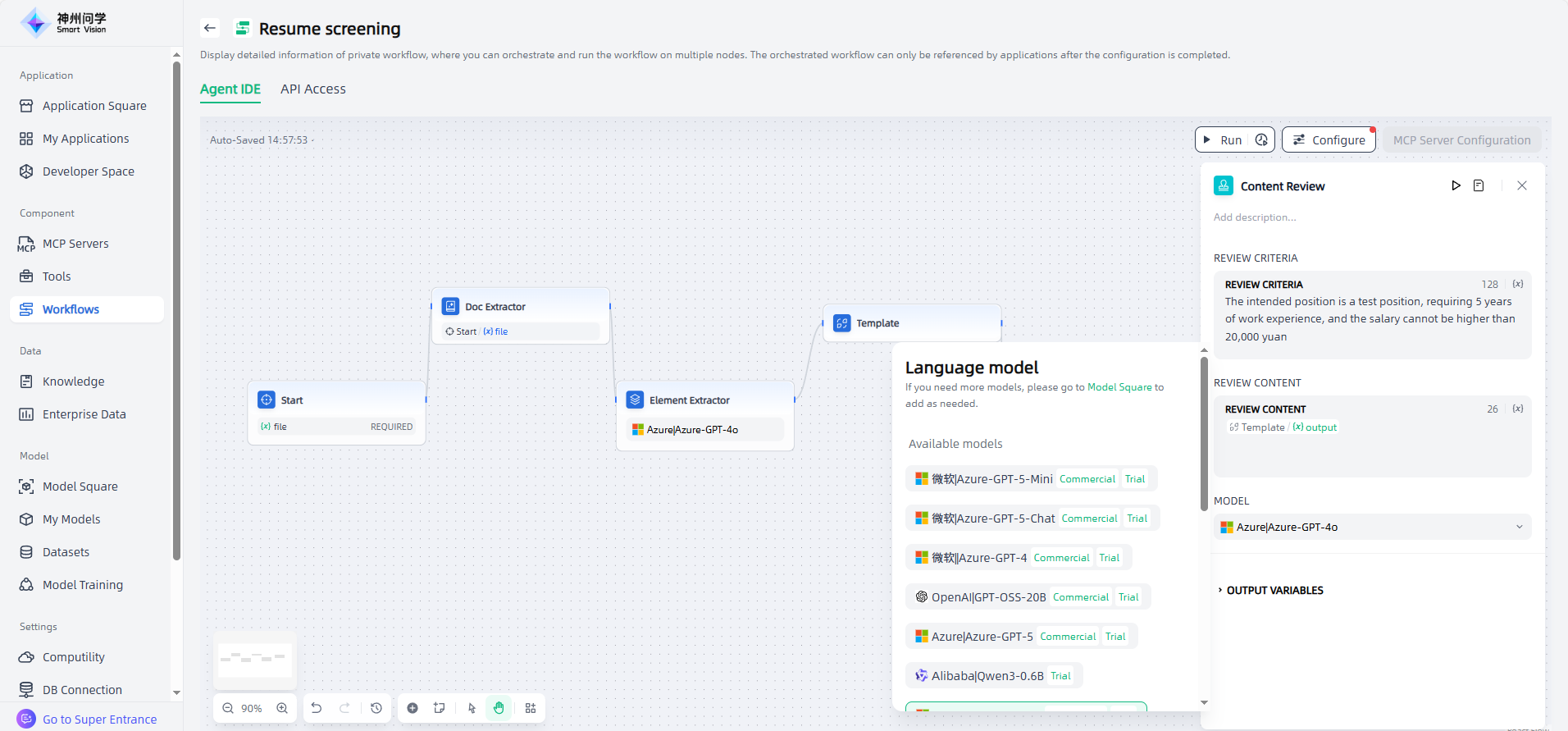Viewport: 1568px width, 731px height.
Task: Undo the last canvas change
Action: point(317,708)
